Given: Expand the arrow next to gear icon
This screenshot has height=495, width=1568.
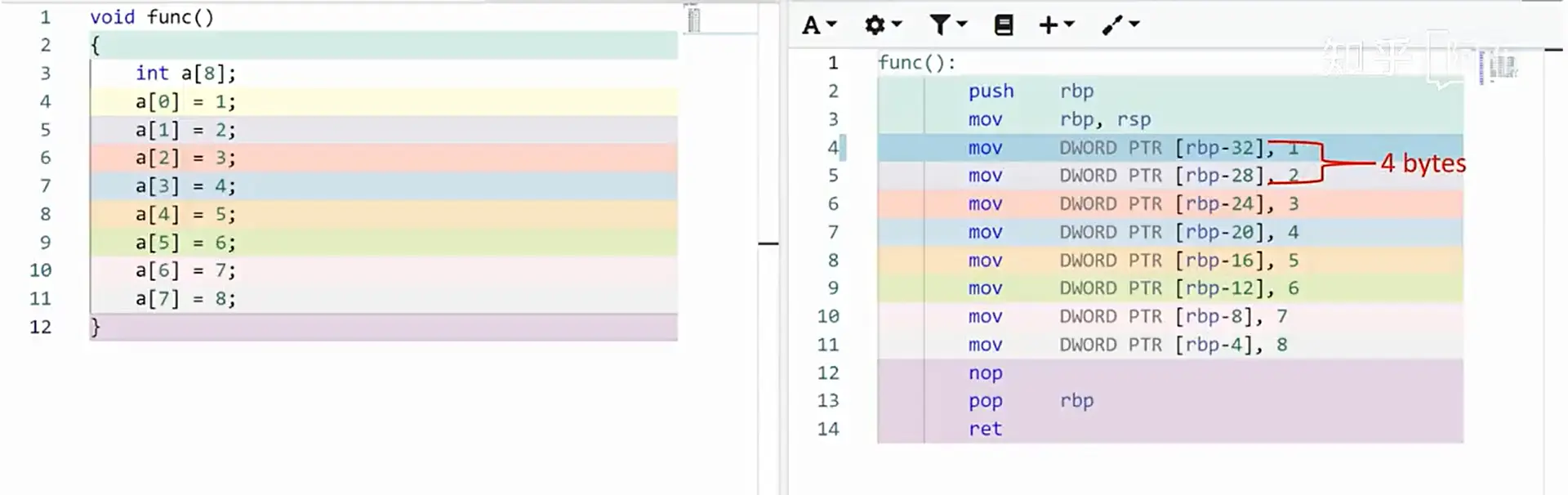Looking at the screenshot, I should (897, 25).
